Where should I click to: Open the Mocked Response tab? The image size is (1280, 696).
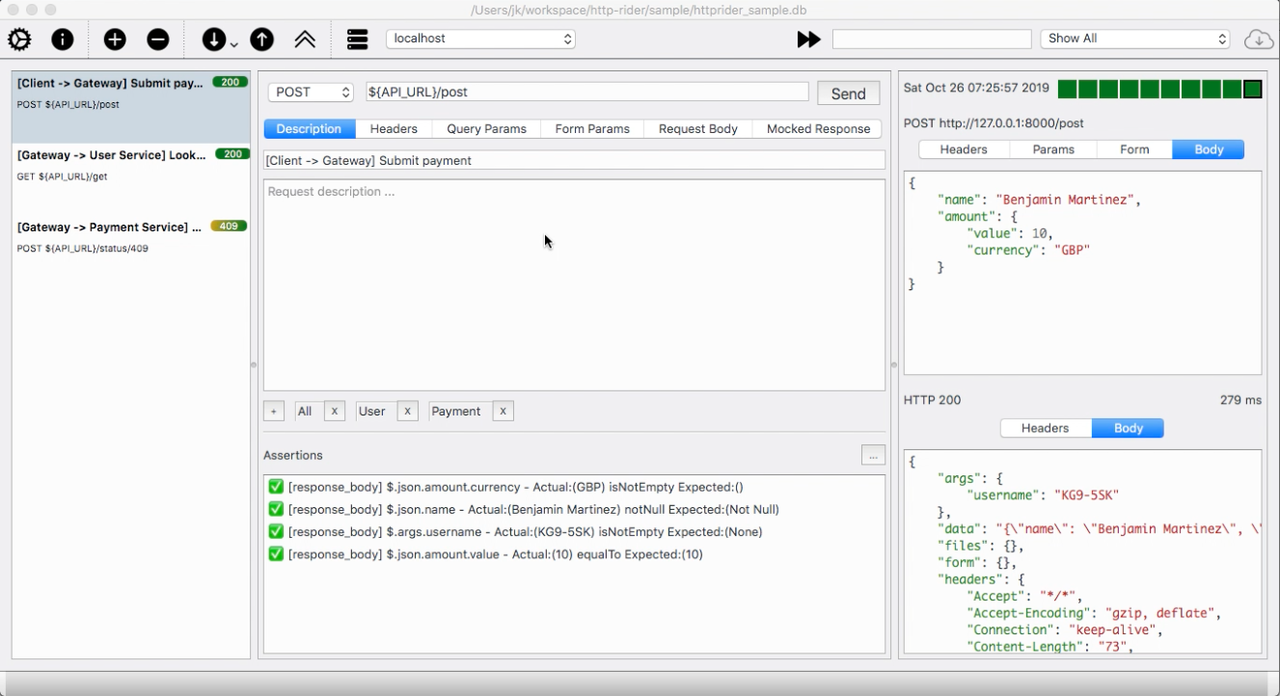coord(818,129)
